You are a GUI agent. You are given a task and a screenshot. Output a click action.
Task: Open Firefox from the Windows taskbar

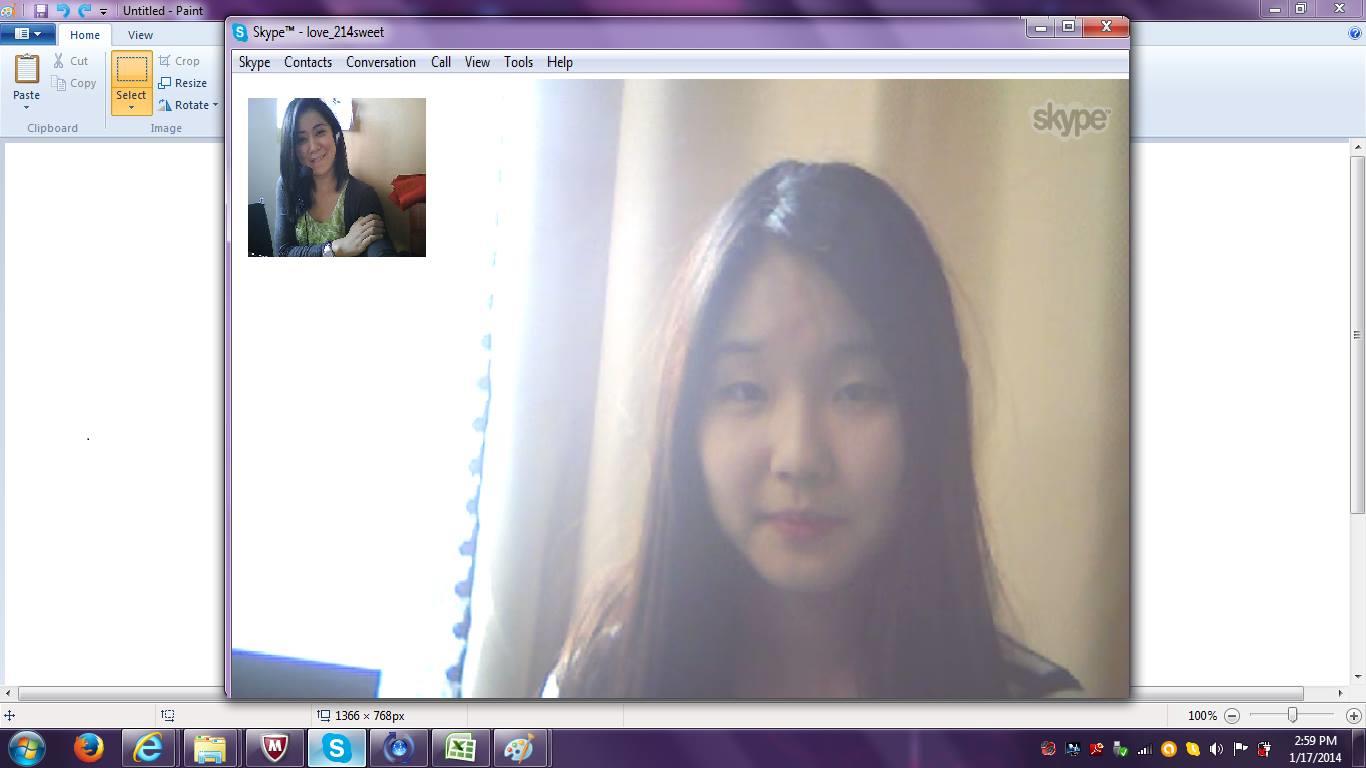point(89,747)
